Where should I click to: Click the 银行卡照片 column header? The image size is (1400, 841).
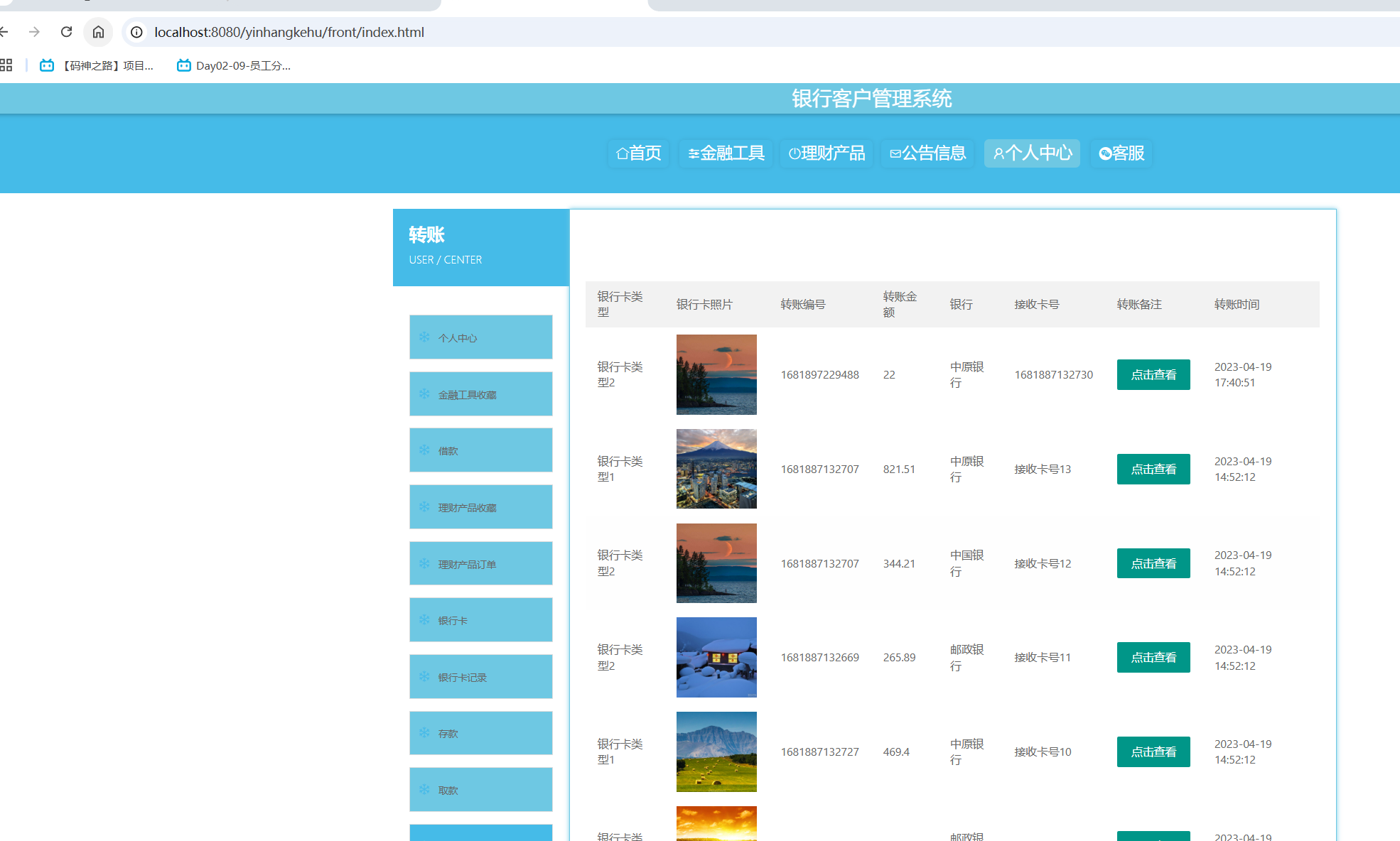pyautogui.click(x=704, y=304)
